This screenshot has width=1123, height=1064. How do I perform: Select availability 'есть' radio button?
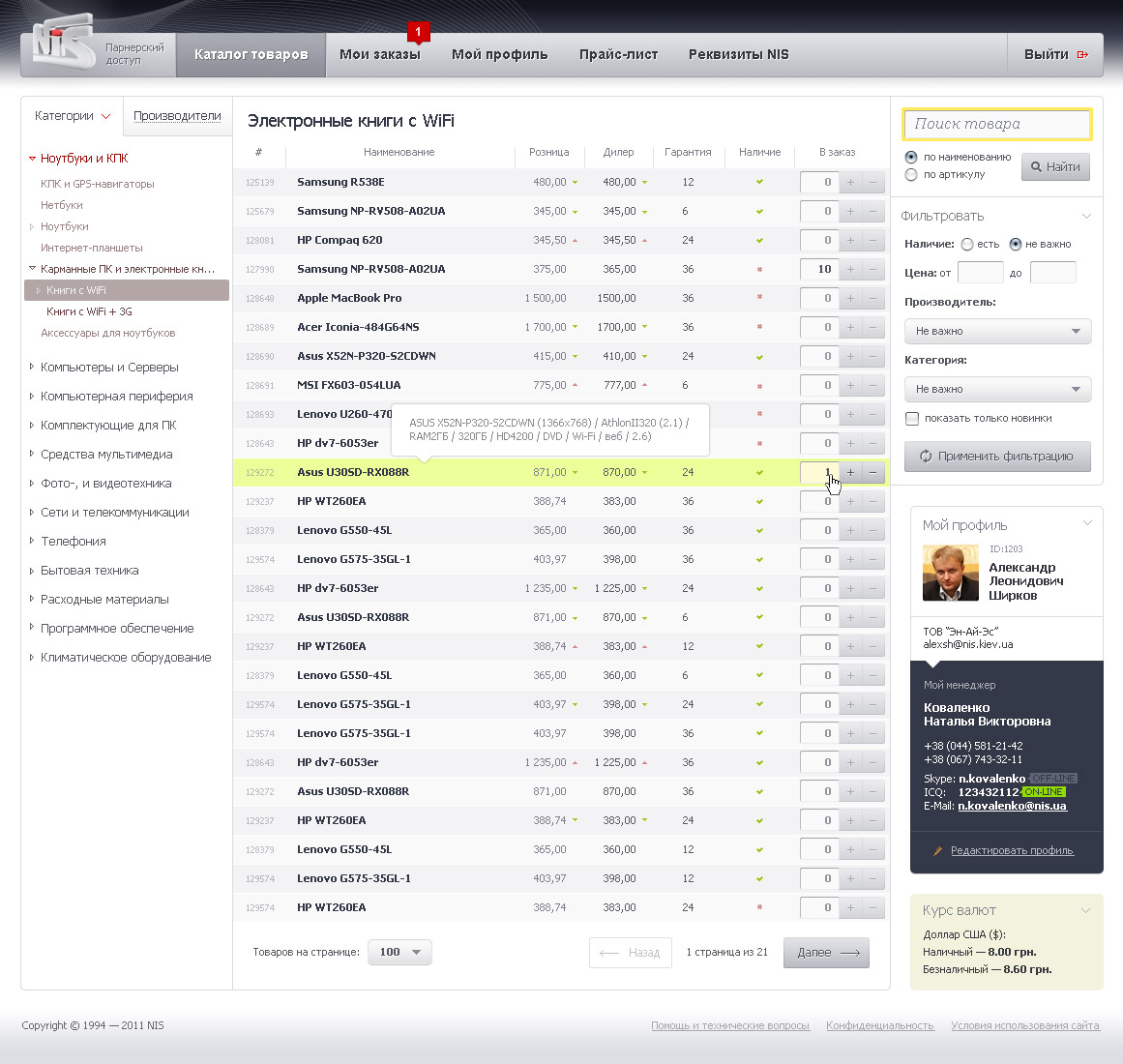[x=967, y=244]
